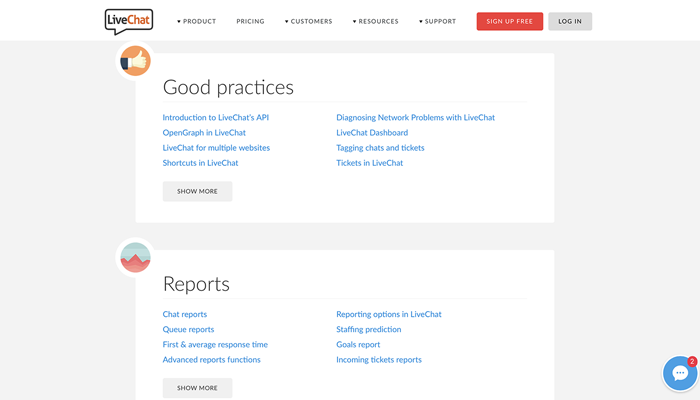700x400 pixels.
Task: Open Shortcuts in LiveChat article
Action: pos(200,163)
